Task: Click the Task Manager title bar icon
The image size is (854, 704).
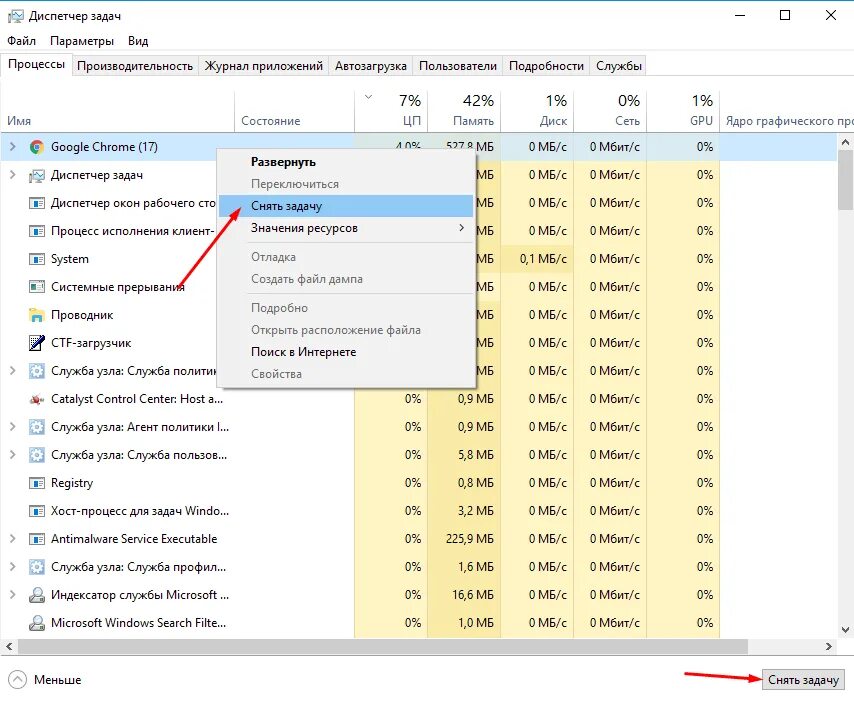Action: coord(16,16)
